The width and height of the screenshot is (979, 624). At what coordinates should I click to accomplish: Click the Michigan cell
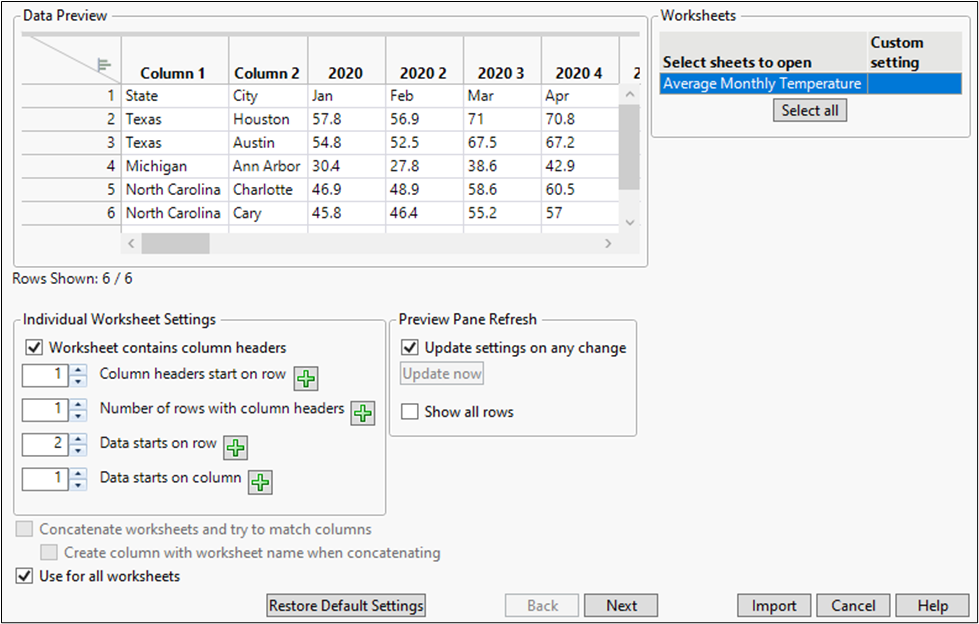(174, 166)
